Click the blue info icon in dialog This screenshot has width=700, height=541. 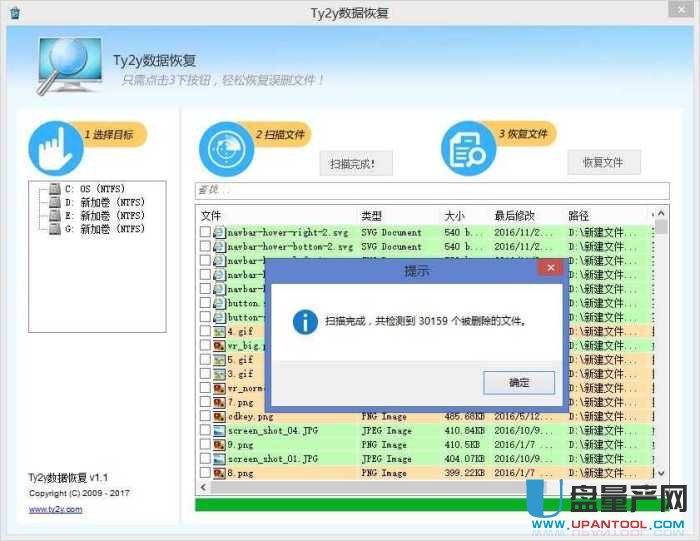pos(304,322)
